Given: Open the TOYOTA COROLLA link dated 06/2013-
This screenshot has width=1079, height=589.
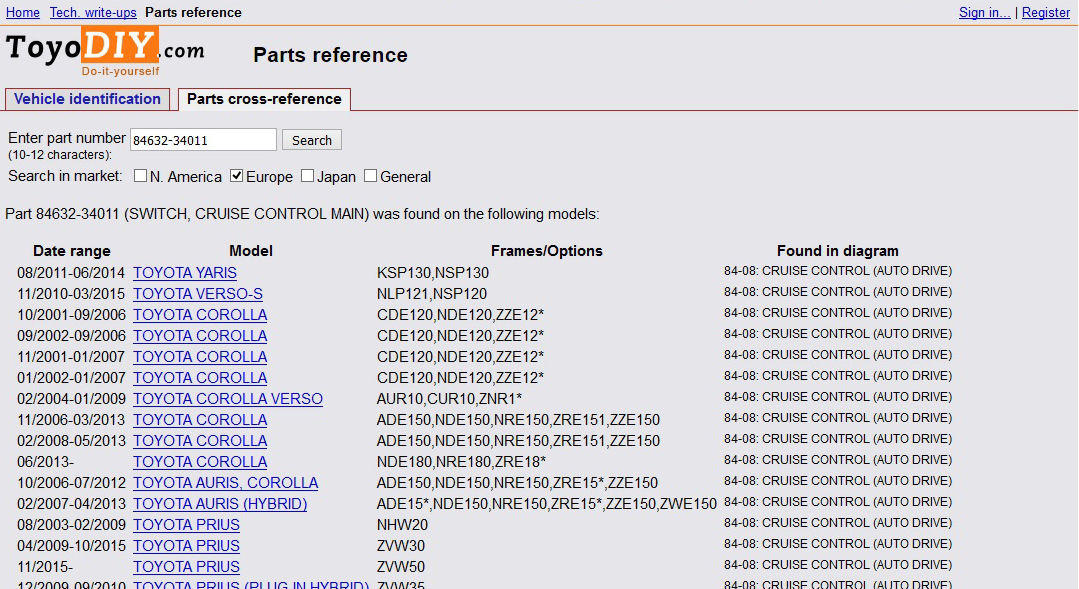Looking at the screenshot, I should point(200,462).
